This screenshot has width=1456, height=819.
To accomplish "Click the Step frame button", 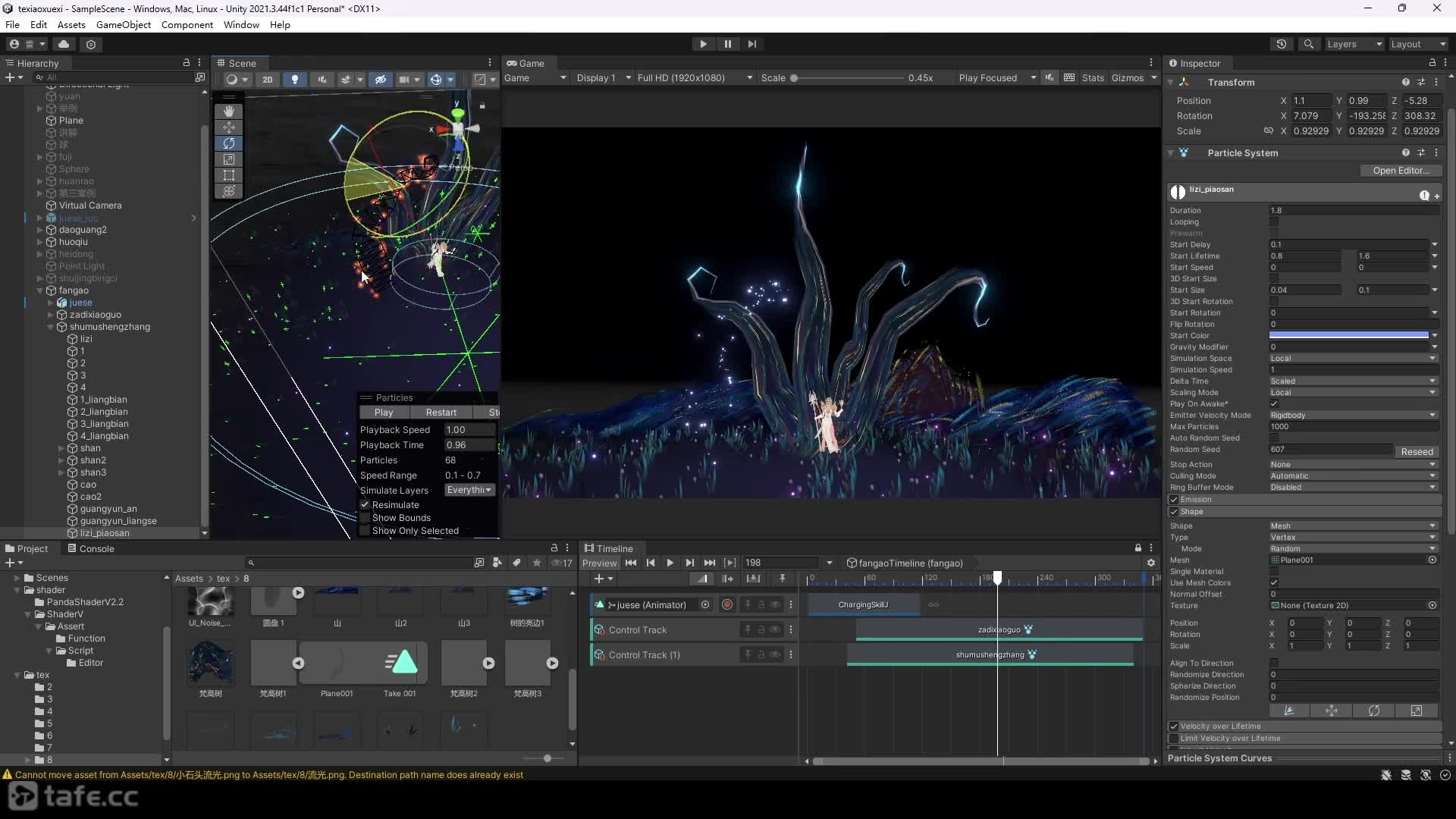I will tap(752, 44).
